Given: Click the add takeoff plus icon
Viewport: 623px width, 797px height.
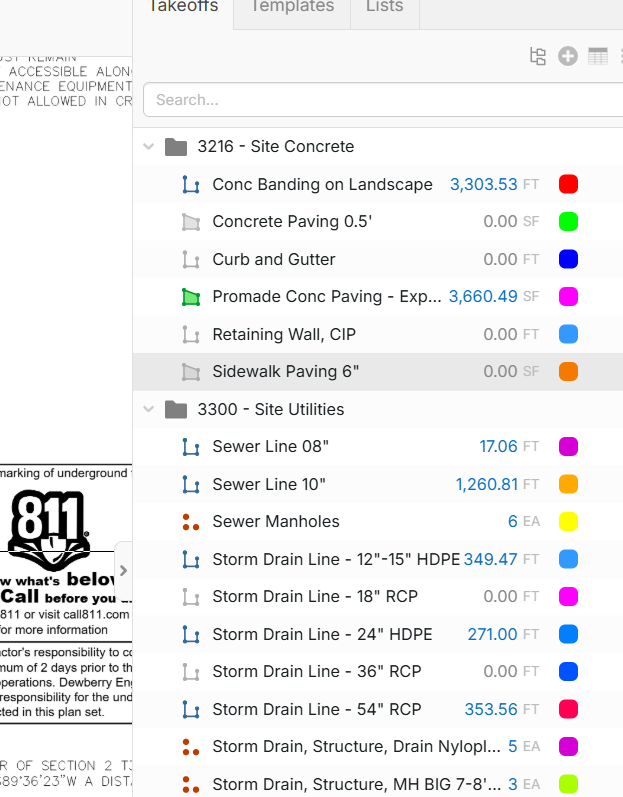Looking at the screenshot, I should coord(568,57).
